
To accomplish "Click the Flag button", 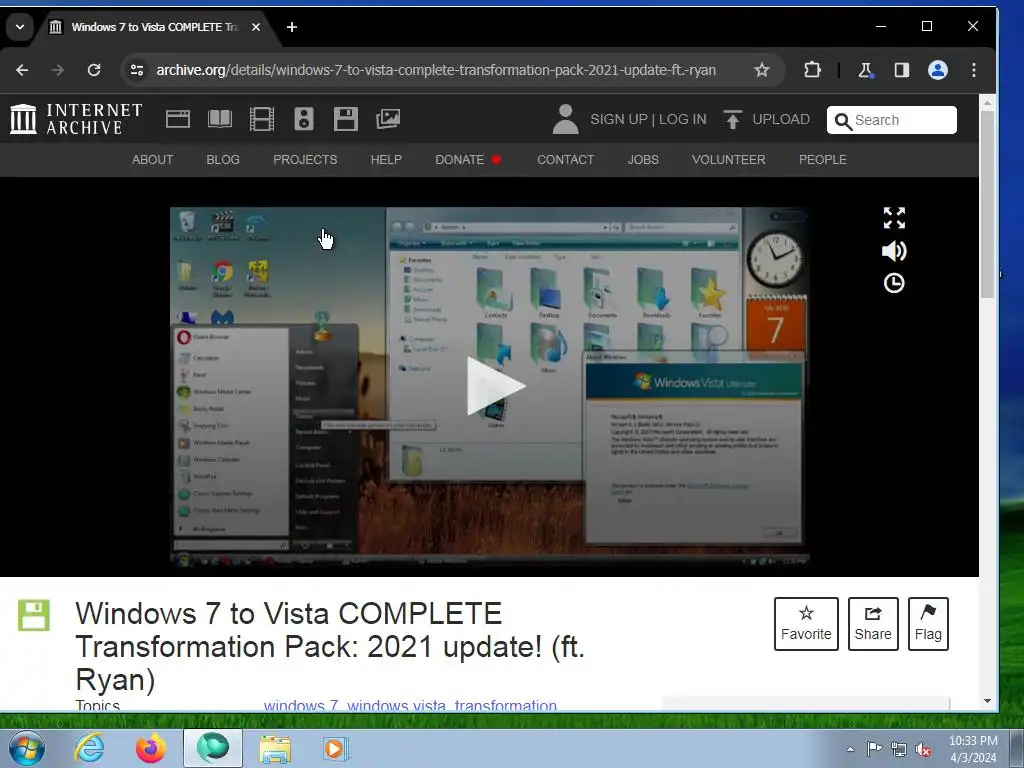I will pyautogui.click(x=928, y=624).
